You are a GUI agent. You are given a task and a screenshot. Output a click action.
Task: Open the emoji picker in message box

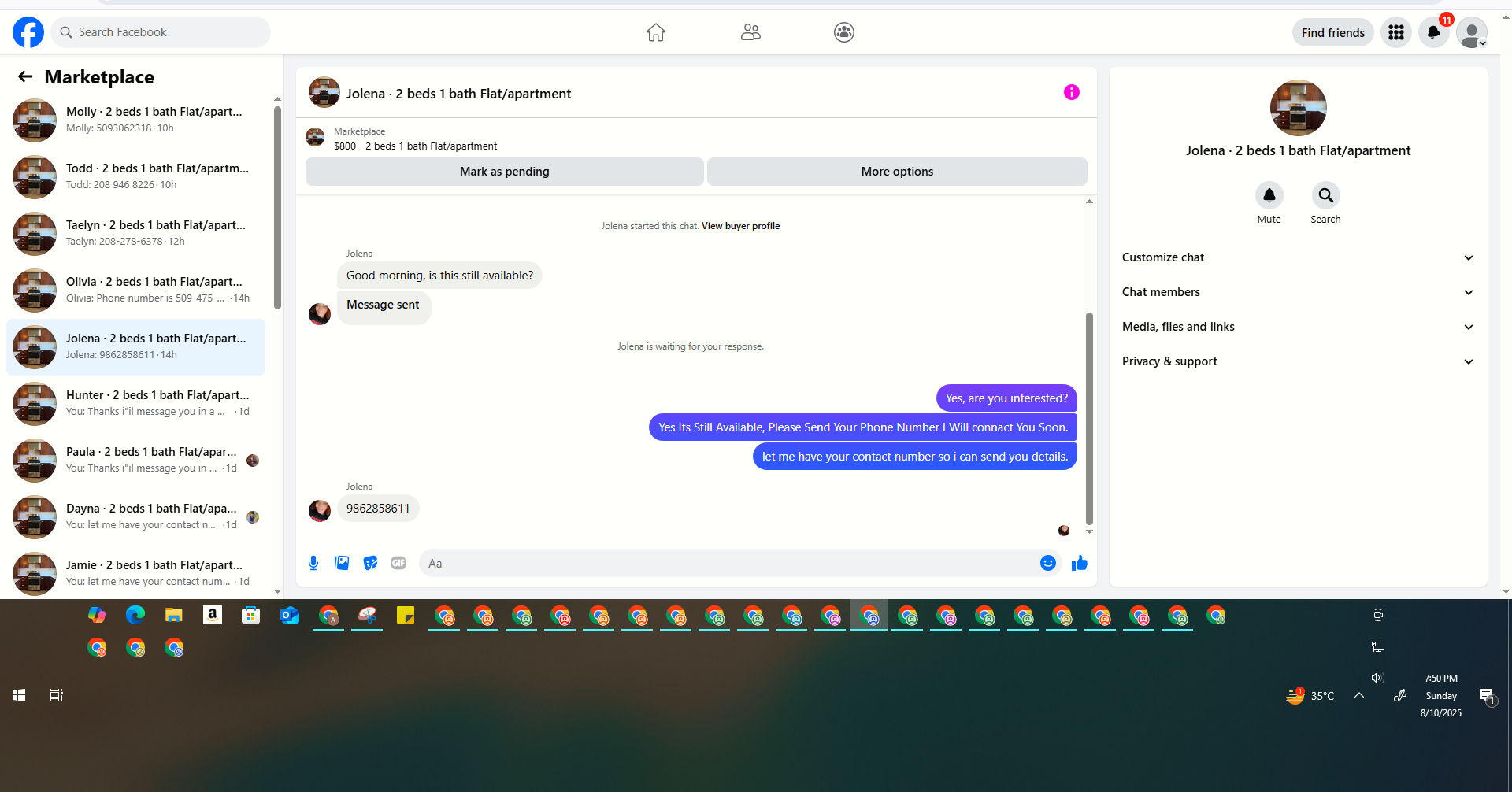1047,563
